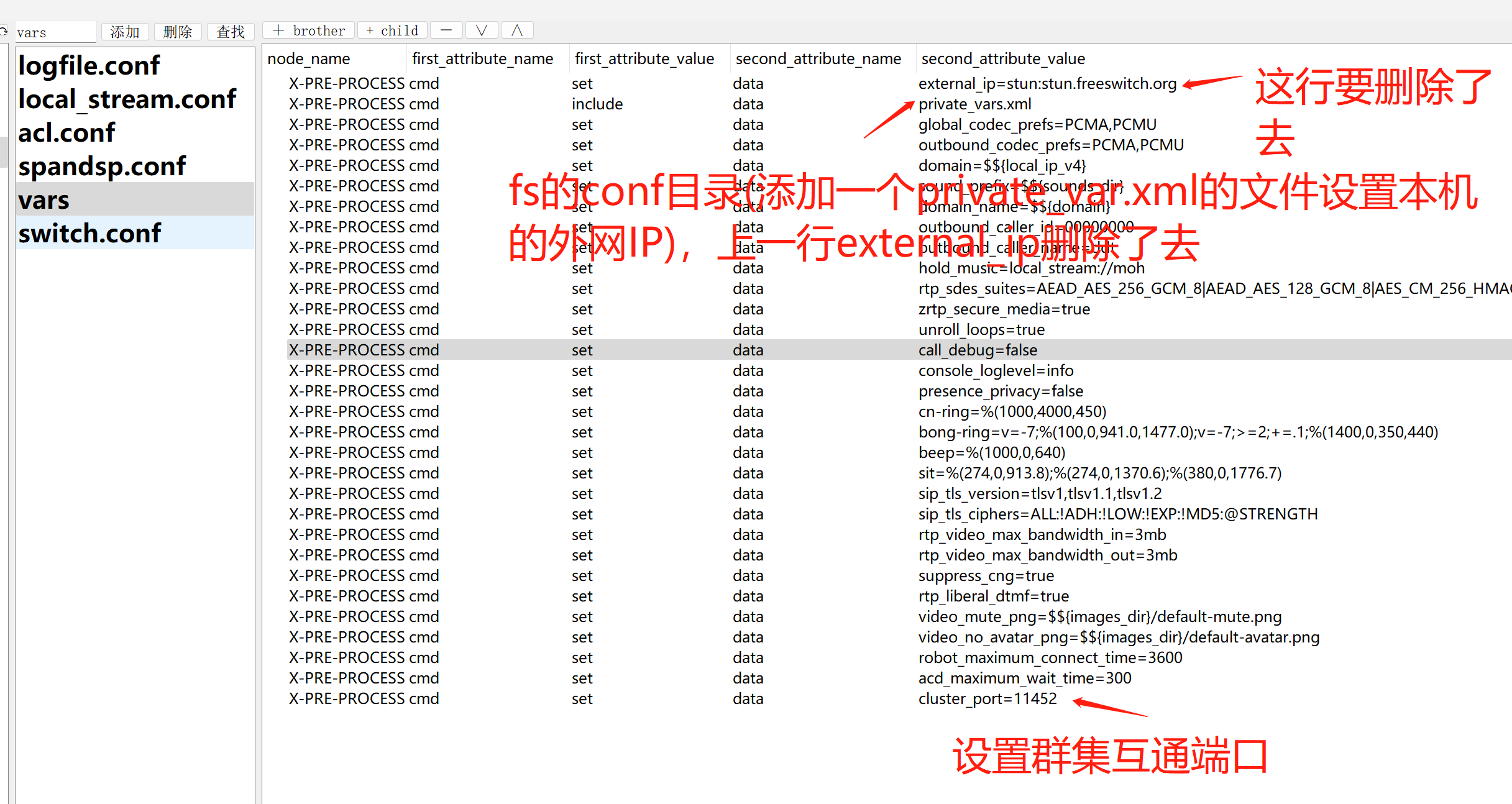Select sip_tls_version=tlsv1,tlsv1.1,tlsv1.2 cell
This screenshot has width=1512, height=804.
point(1040,493)
